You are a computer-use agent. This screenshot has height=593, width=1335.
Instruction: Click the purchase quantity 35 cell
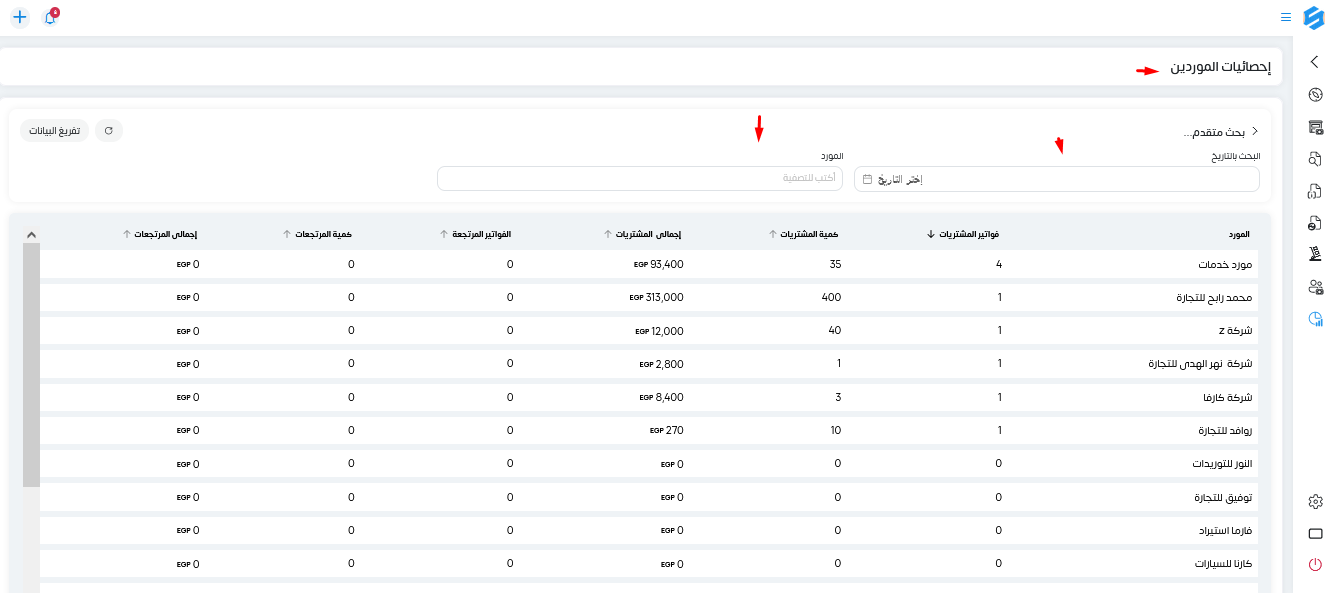click(x=835, y=264)
